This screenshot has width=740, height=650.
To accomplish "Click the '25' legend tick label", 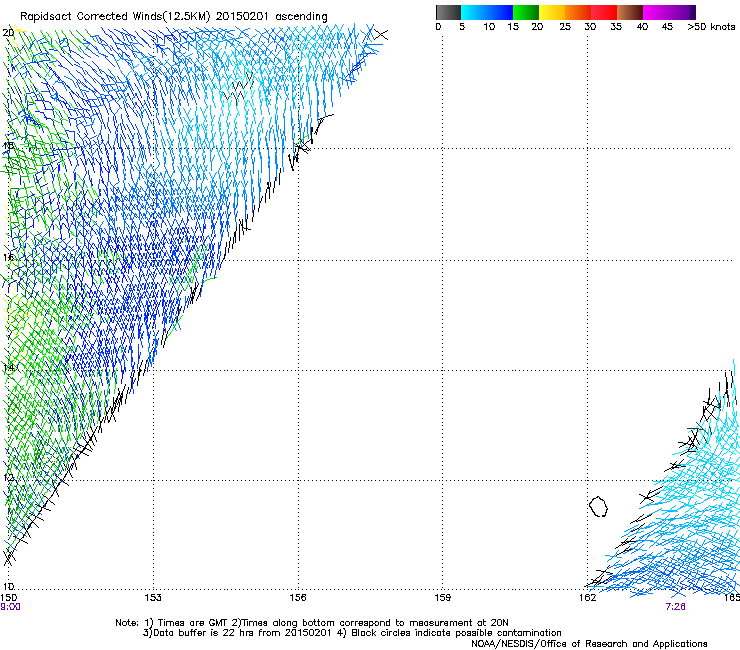I will (565, 27).
